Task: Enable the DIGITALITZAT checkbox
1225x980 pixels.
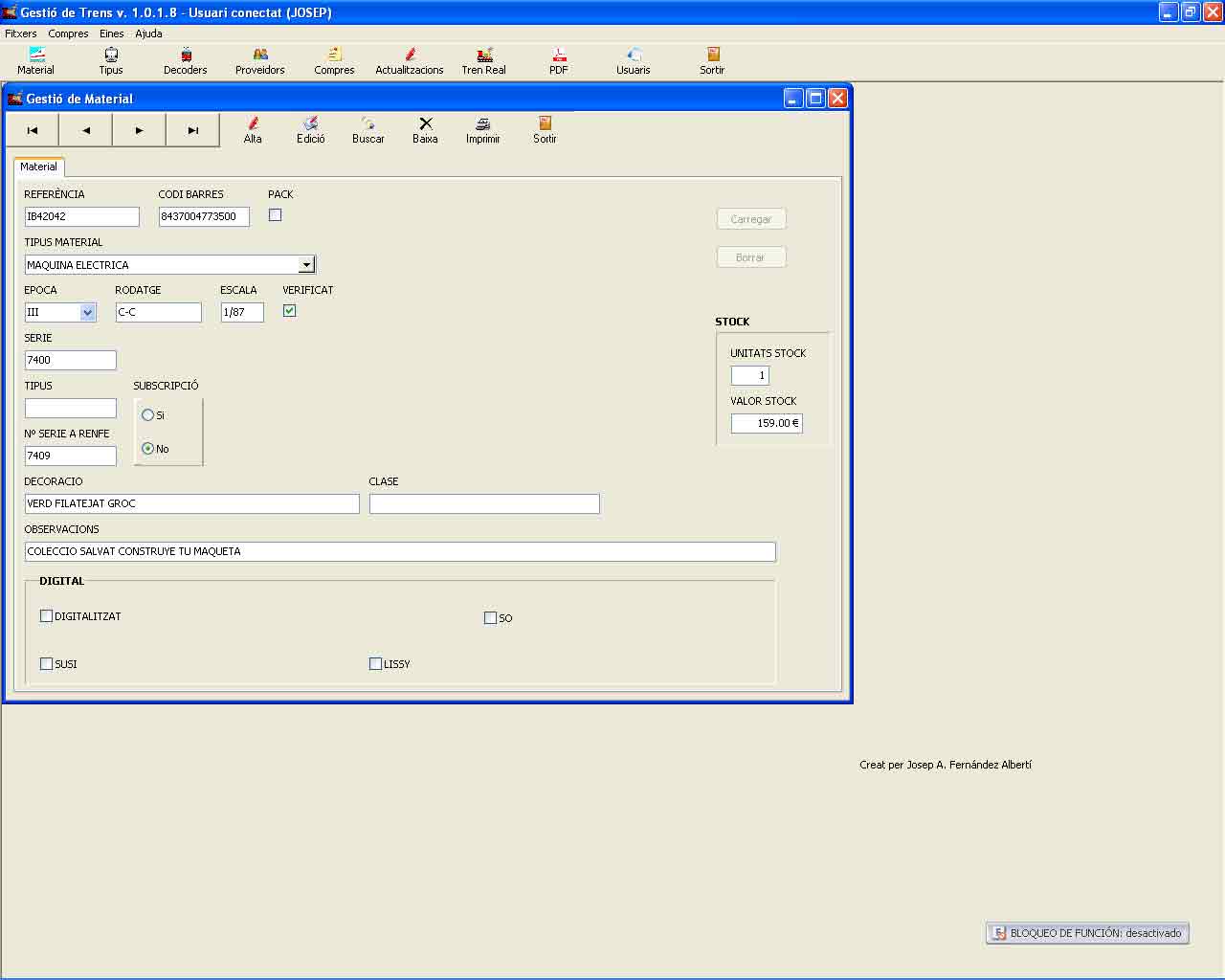Action: pos(46,616)
